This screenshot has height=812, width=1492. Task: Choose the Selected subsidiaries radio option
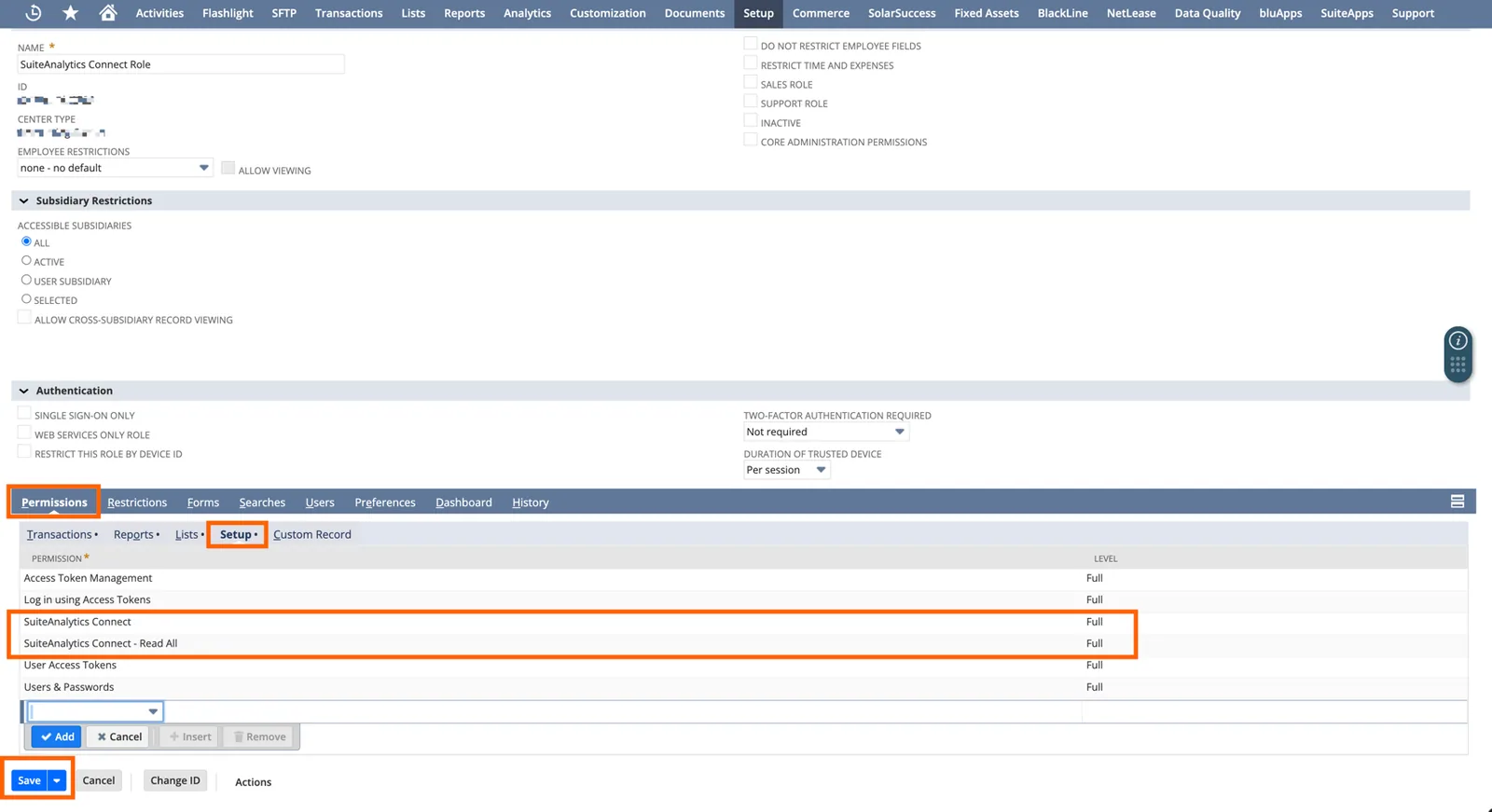(x=26, y=299)
